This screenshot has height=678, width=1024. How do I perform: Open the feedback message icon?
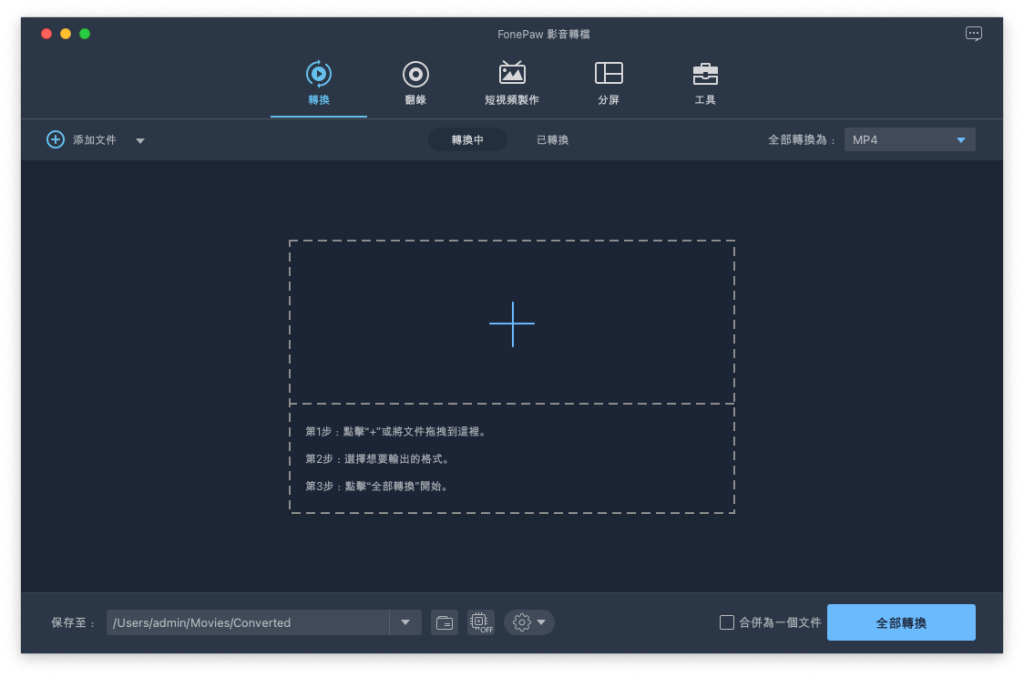974,34
